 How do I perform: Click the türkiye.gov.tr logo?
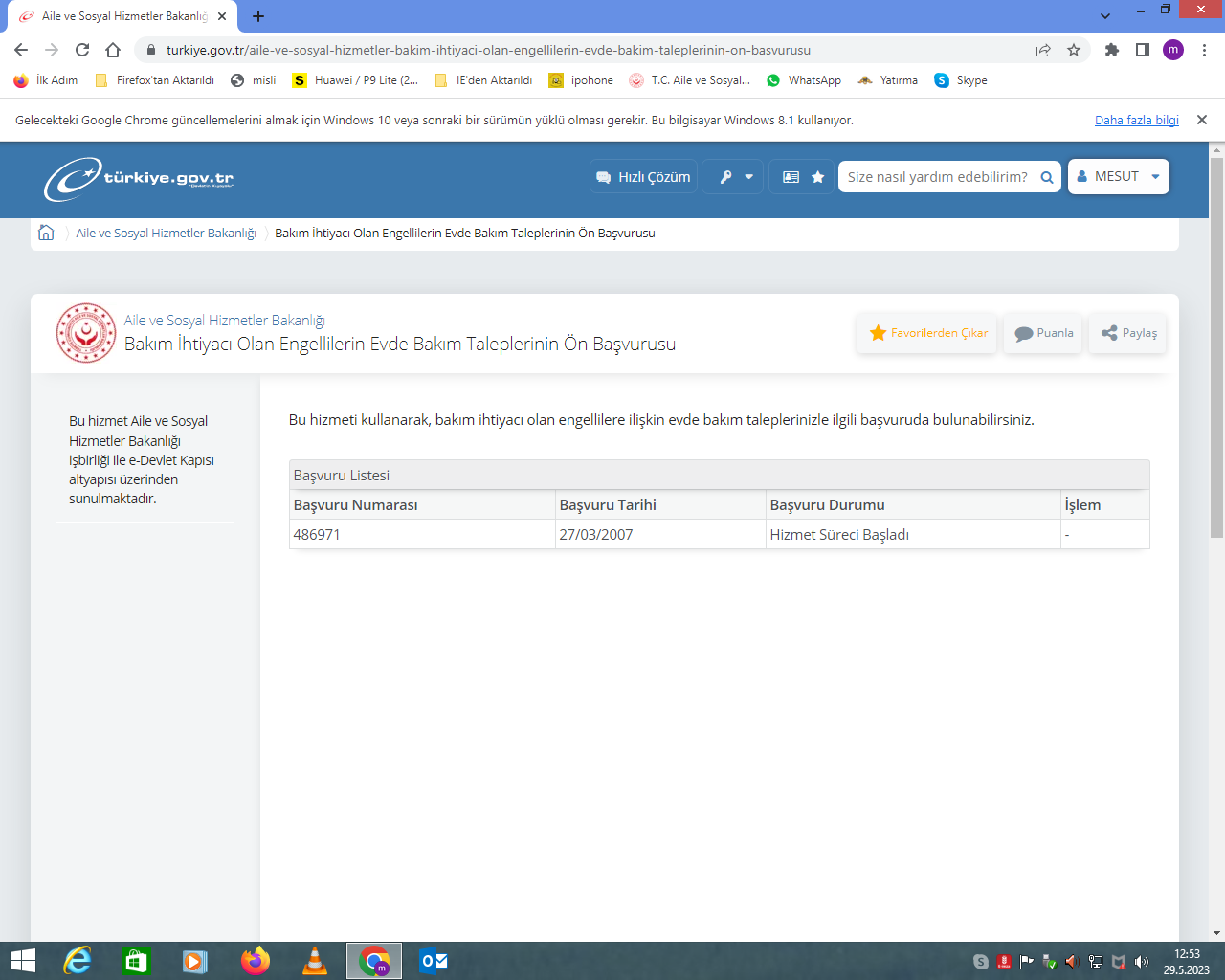(x=139, y=178)
